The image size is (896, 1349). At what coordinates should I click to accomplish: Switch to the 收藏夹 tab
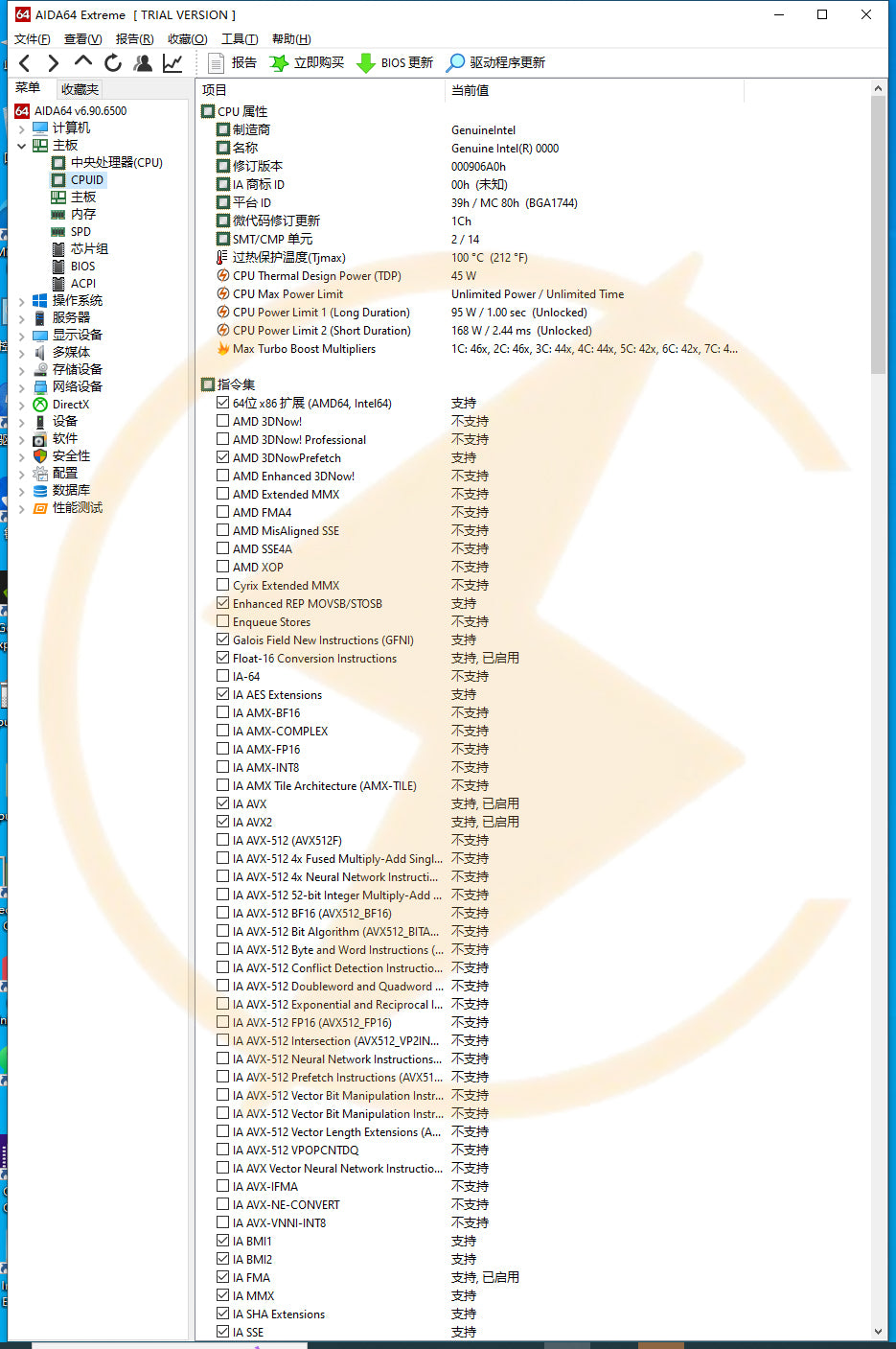coord(80,89)
